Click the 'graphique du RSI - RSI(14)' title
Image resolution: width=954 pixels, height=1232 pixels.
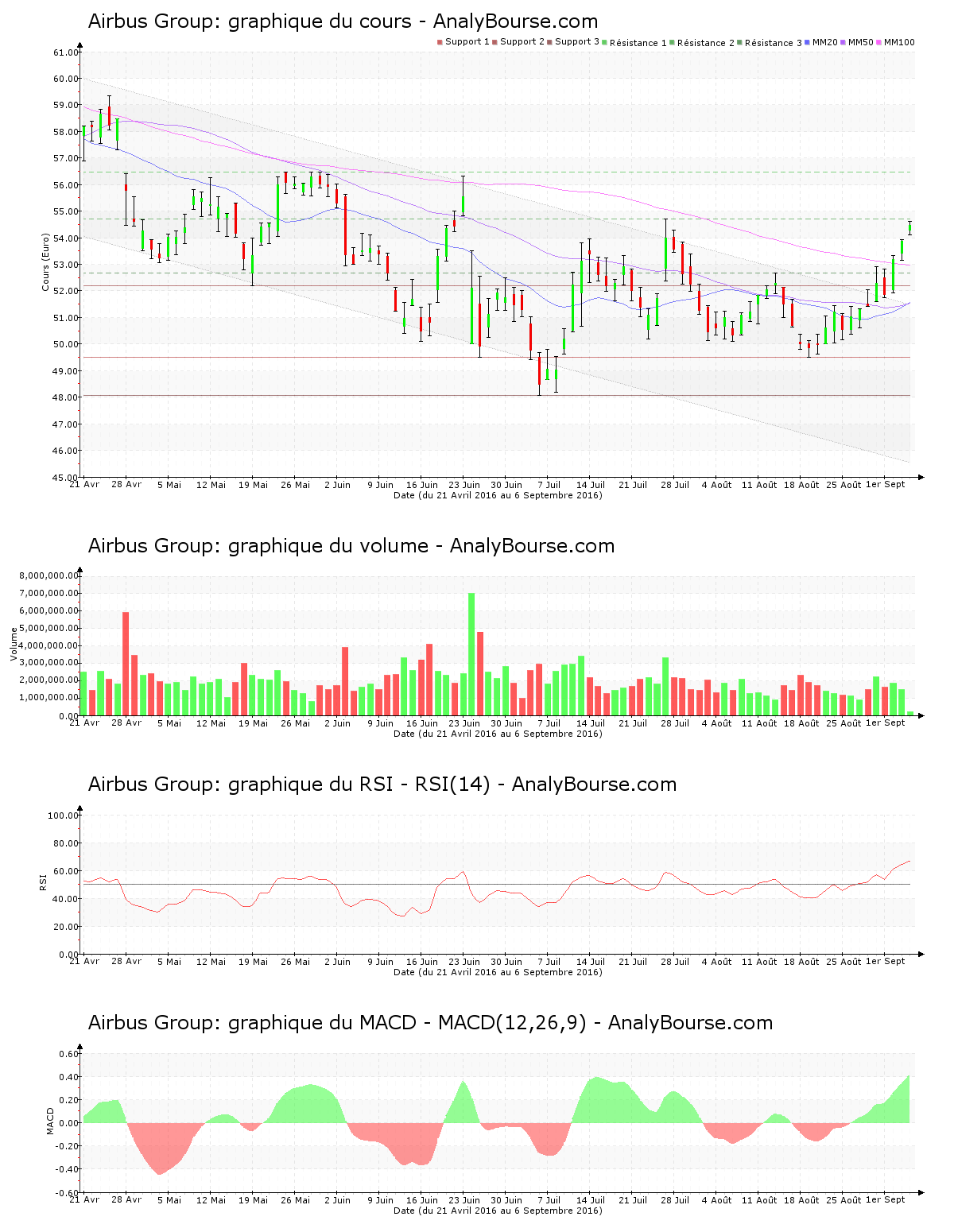(x=382, y=785)
